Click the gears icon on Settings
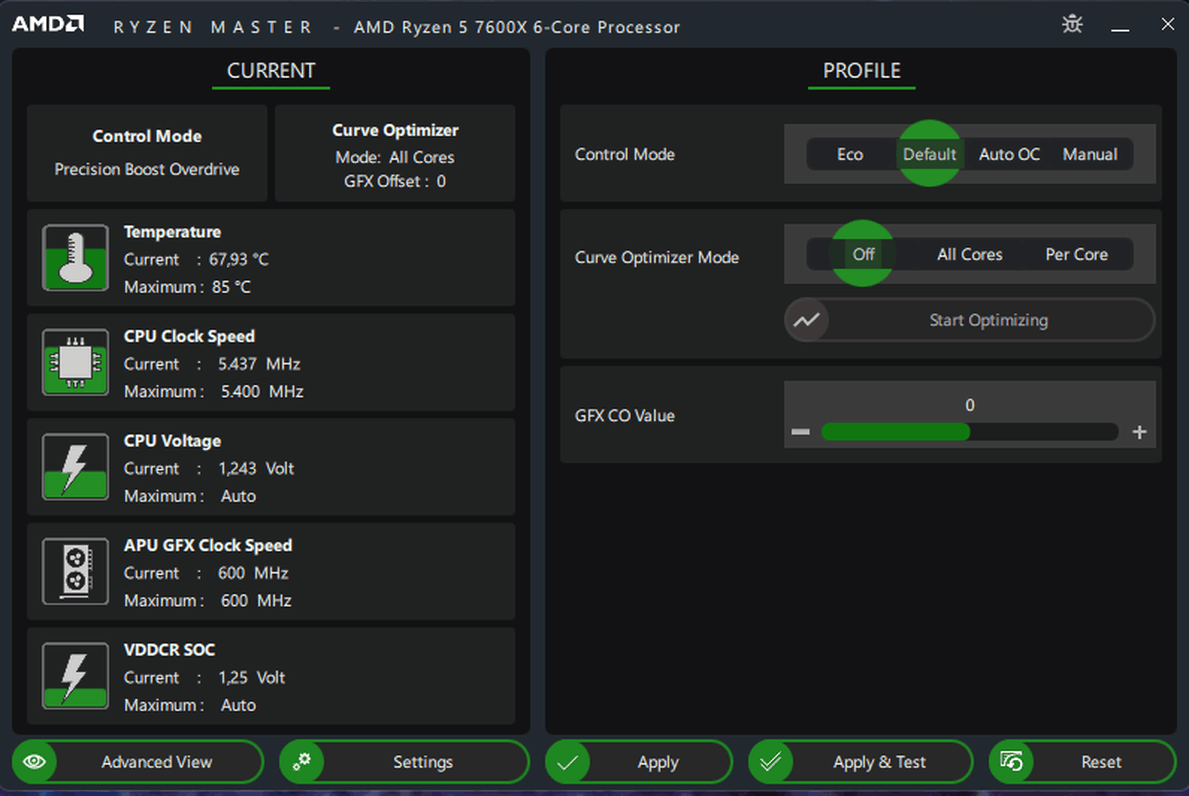Image resolution: width=1189 pixels, height=796 pixels. [302, 762]
